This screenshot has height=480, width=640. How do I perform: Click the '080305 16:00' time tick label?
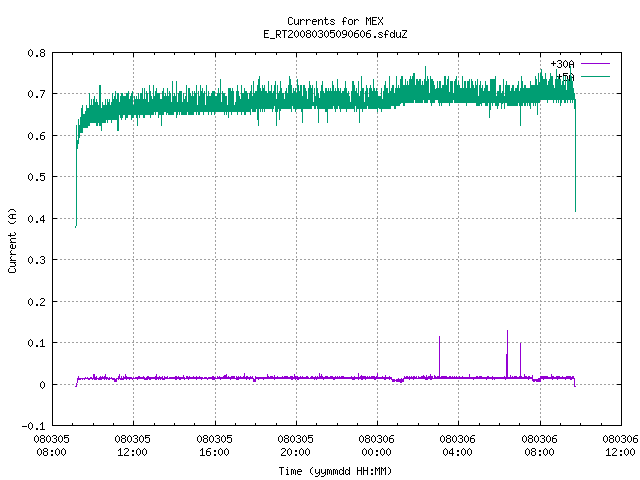[214, 446]
